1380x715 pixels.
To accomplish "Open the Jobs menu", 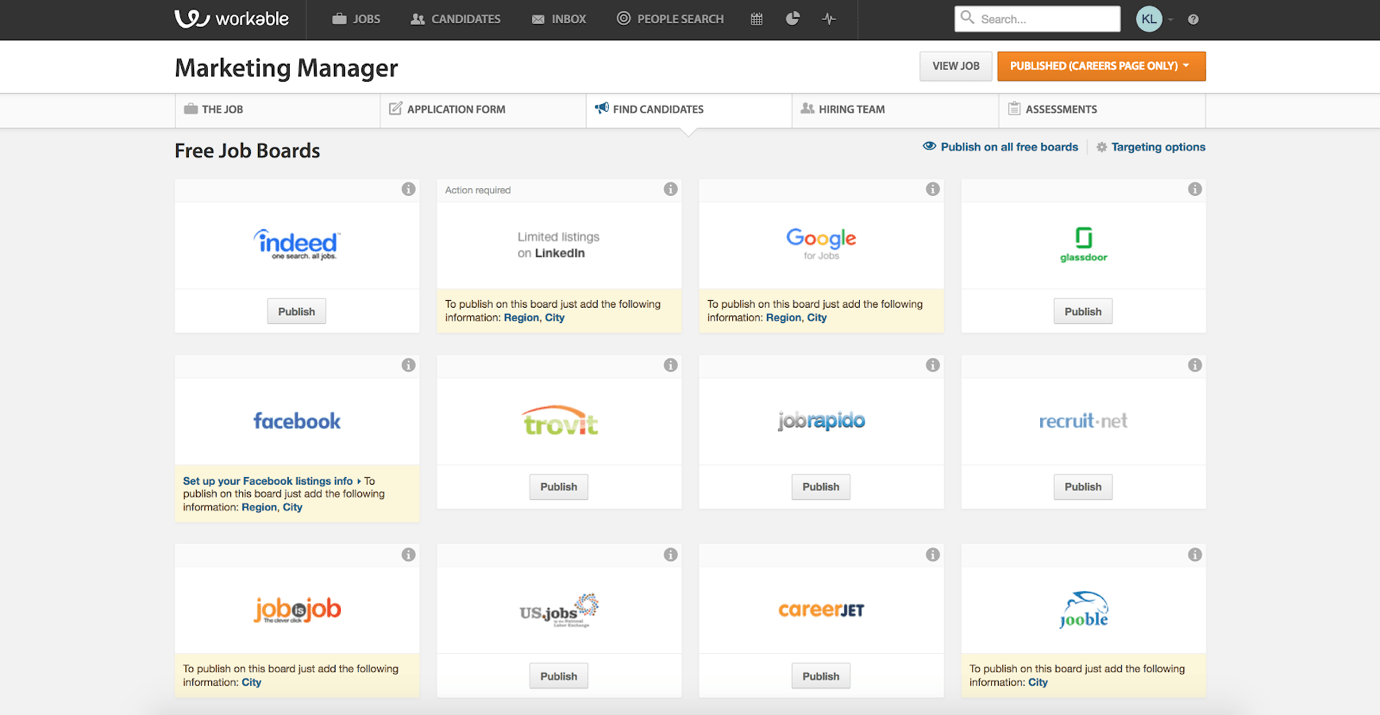I will 356,19.
